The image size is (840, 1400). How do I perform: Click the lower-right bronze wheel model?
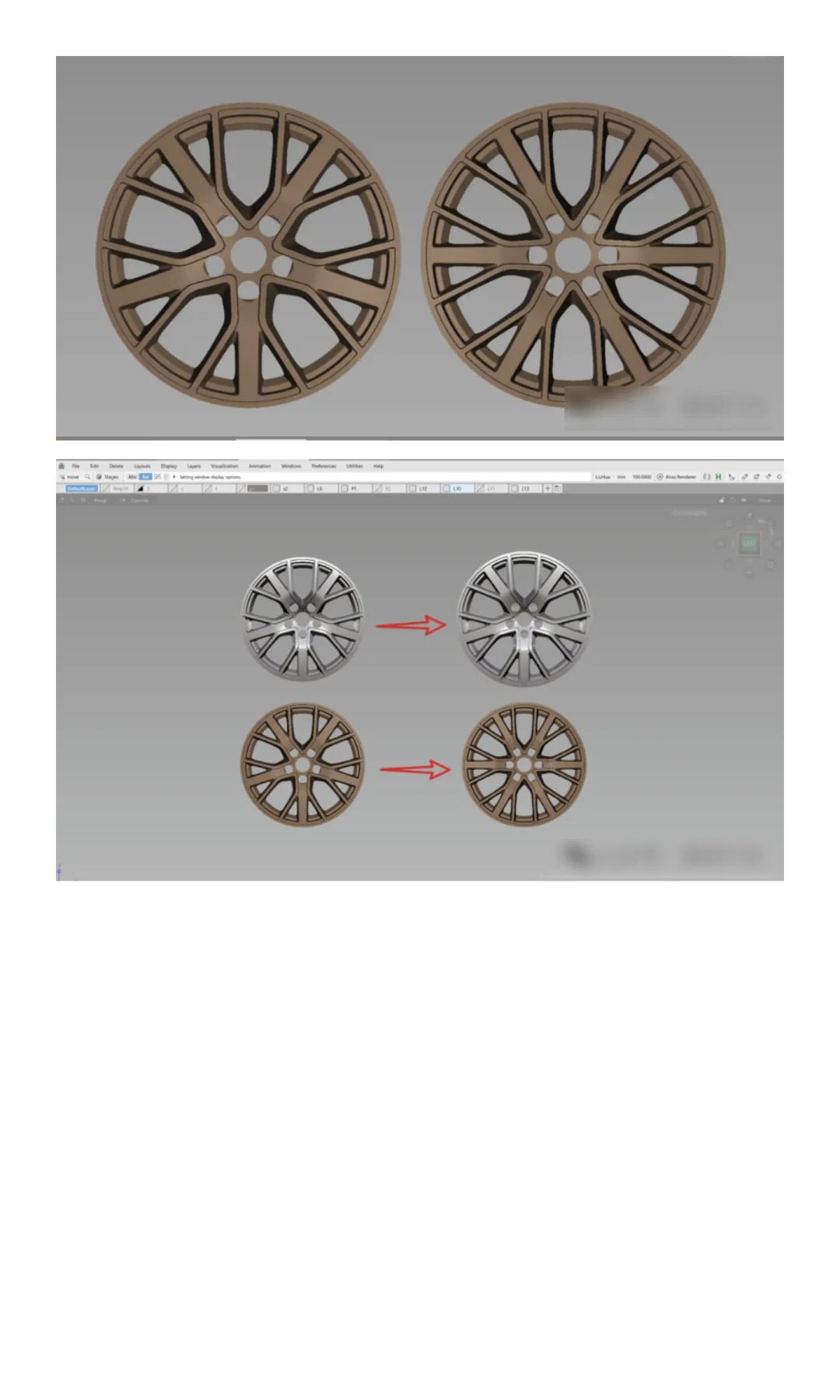(x=524, y=765)
